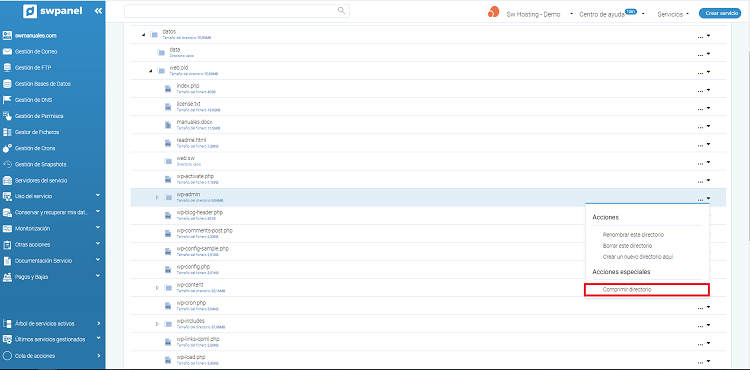Click the data folder icon
Image resolution: width=750 pixels, height=370 pixels.
pos(161,53)
